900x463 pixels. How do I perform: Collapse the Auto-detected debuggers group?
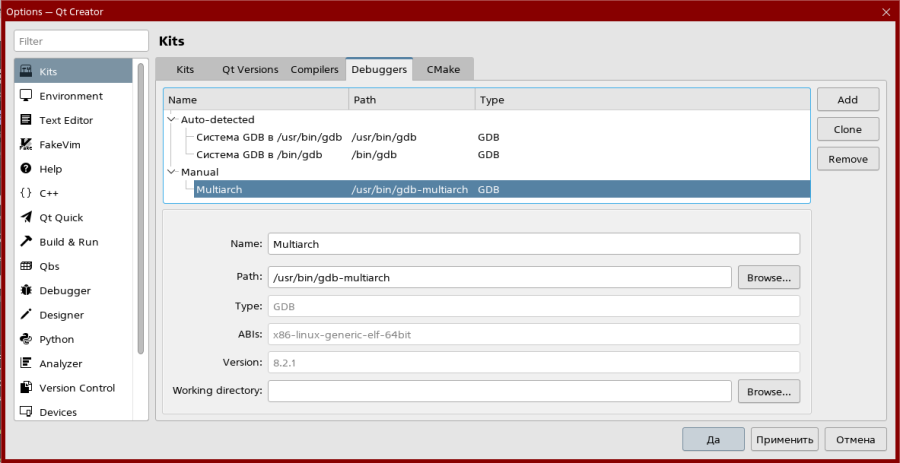pos(171,120)
